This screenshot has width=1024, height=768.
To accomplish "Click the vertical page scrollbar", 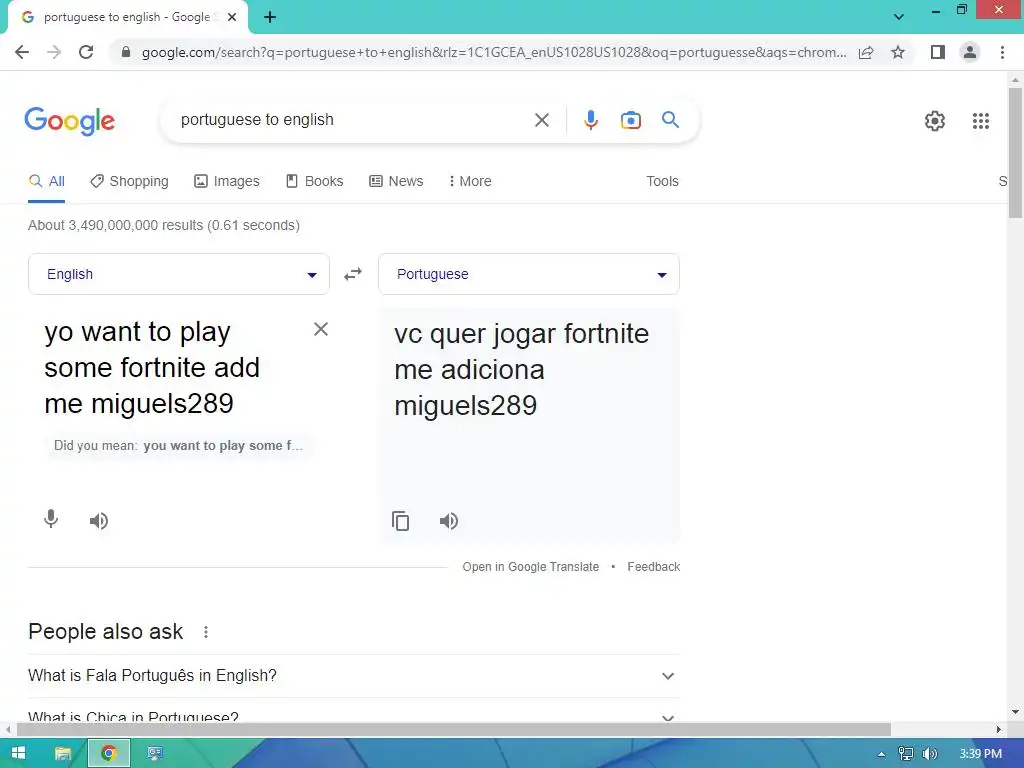I will (x=1015, y=152).
